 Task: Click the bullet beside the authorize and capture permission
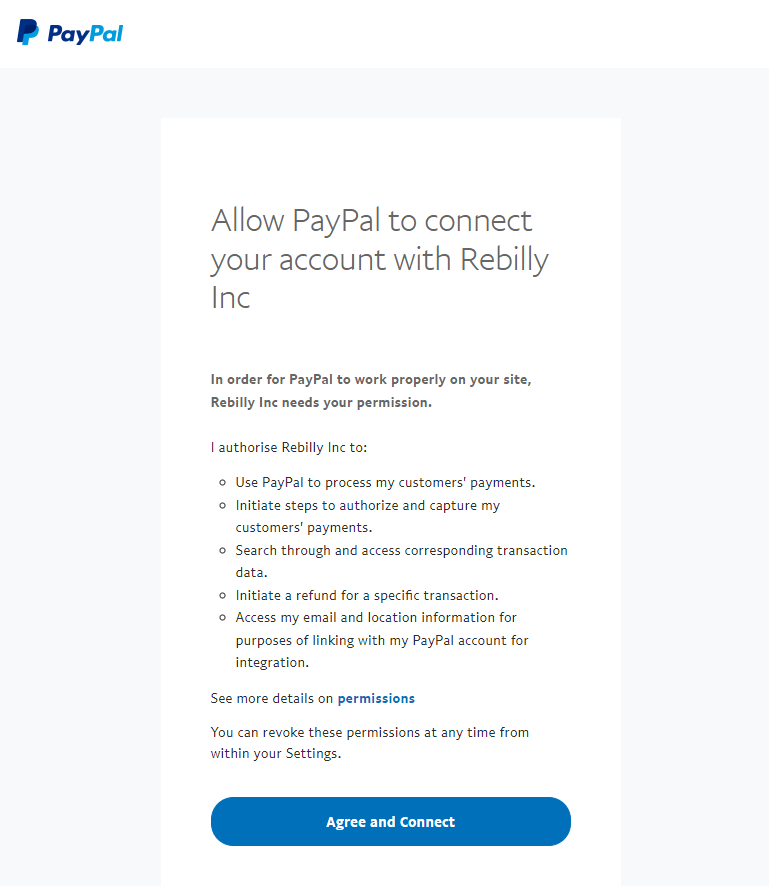tap(221, 505)
